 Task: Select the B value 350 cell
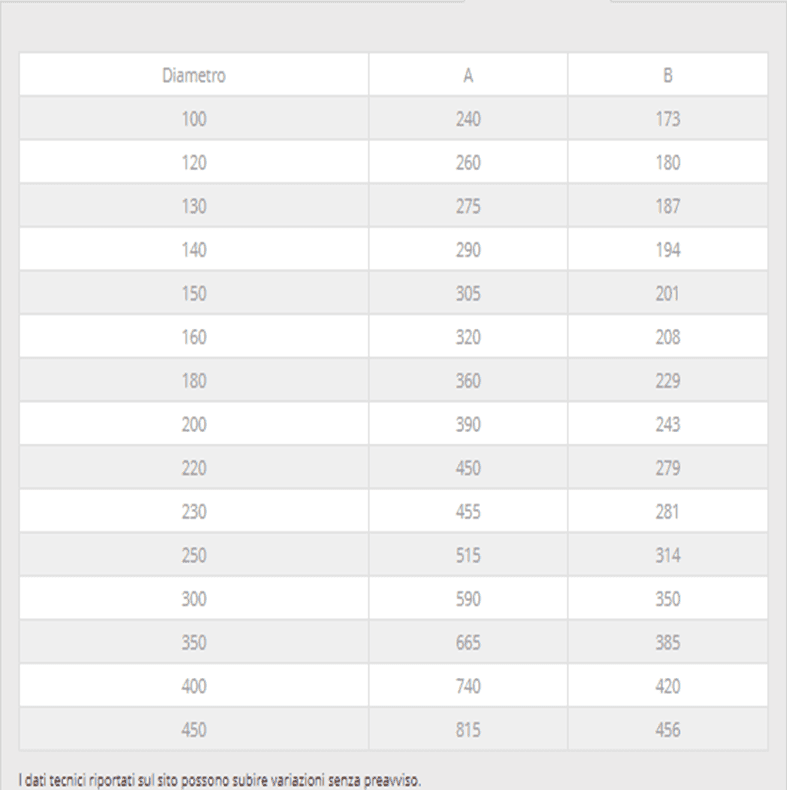(x=668, y=599)
